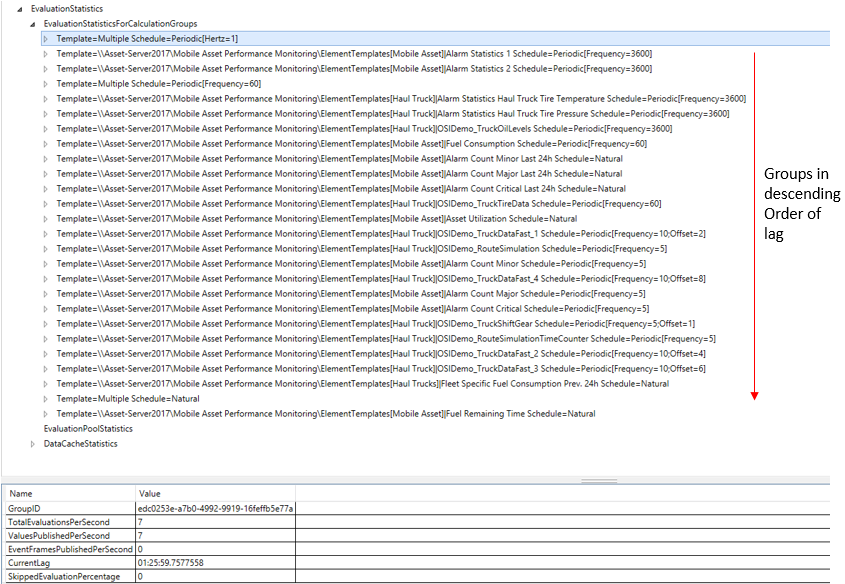
Task: Expand the DataCacheStatistics node
Action: pyautogui.click(x=31, y=442)
